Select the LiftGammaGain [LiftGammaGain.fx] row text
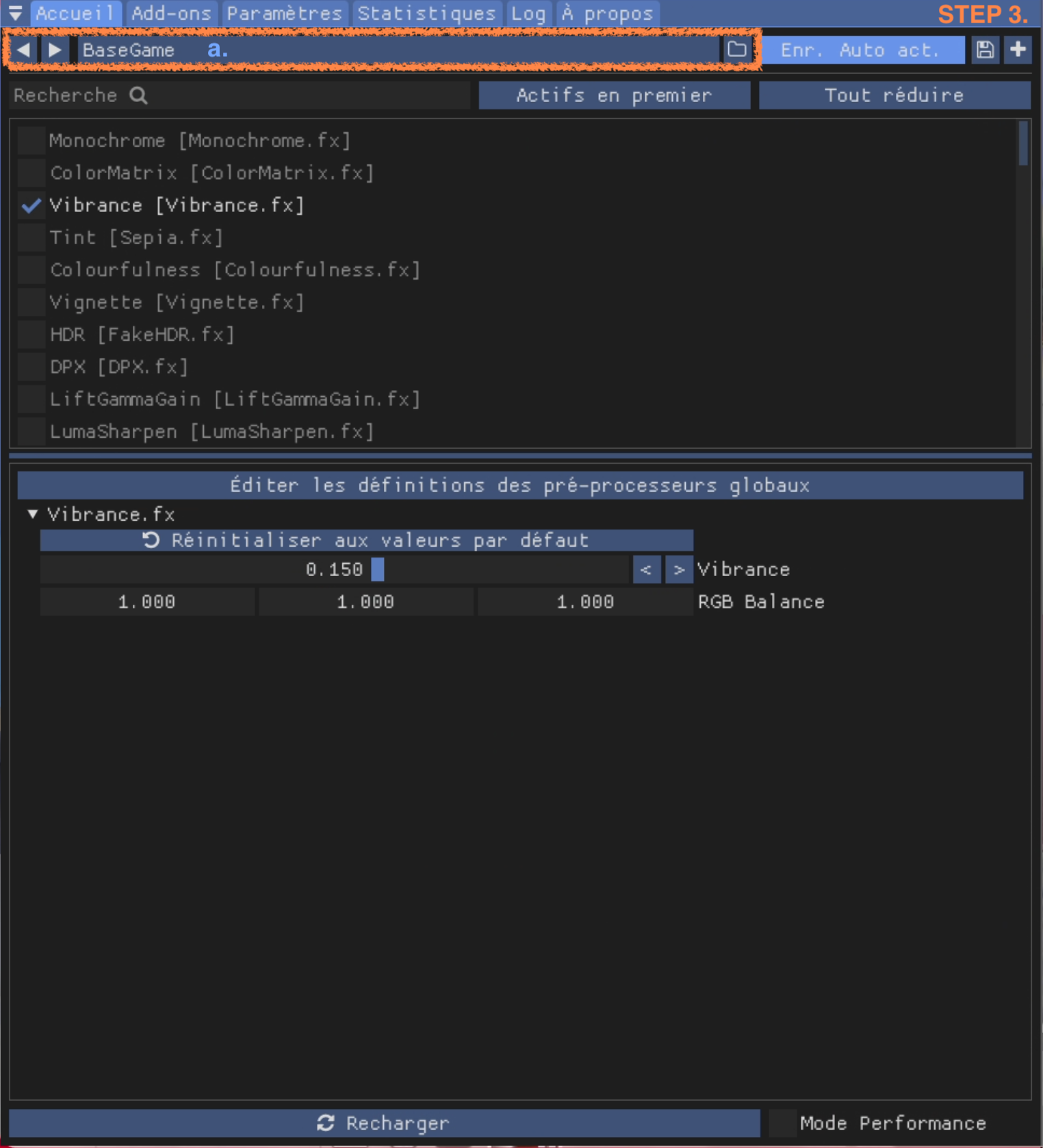Viewport: 1043px width, 1148px height. [235, 399]
